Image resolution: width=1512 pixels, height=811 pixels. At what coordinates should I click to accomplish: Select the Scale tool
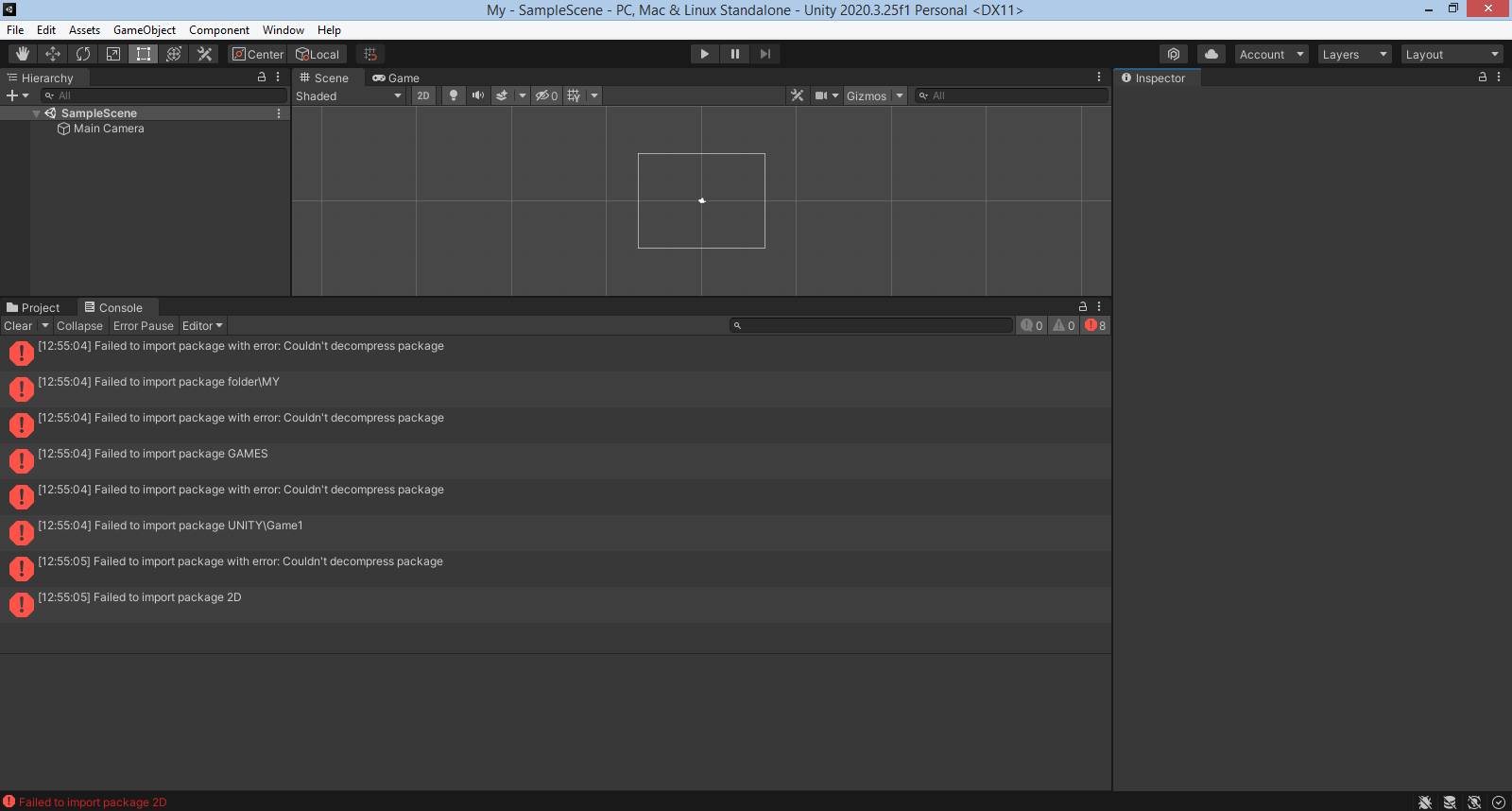coord(113,54)
